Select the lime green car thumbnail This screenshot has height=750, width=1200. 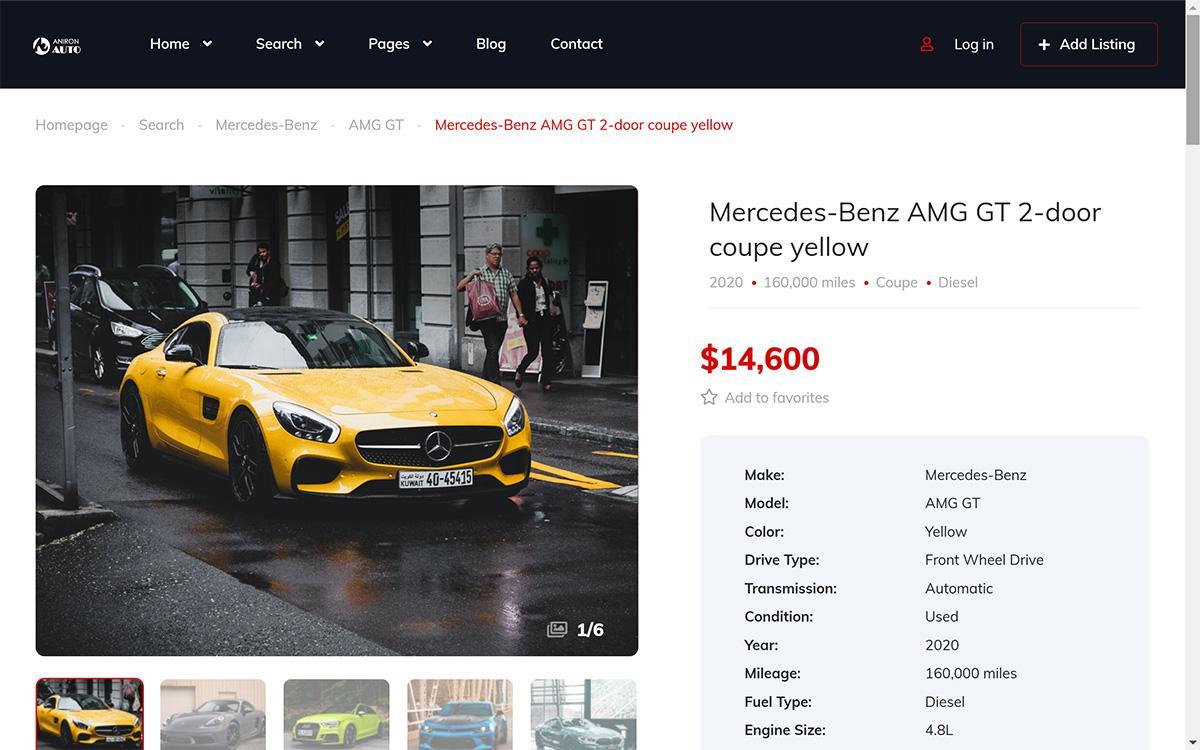336,714
